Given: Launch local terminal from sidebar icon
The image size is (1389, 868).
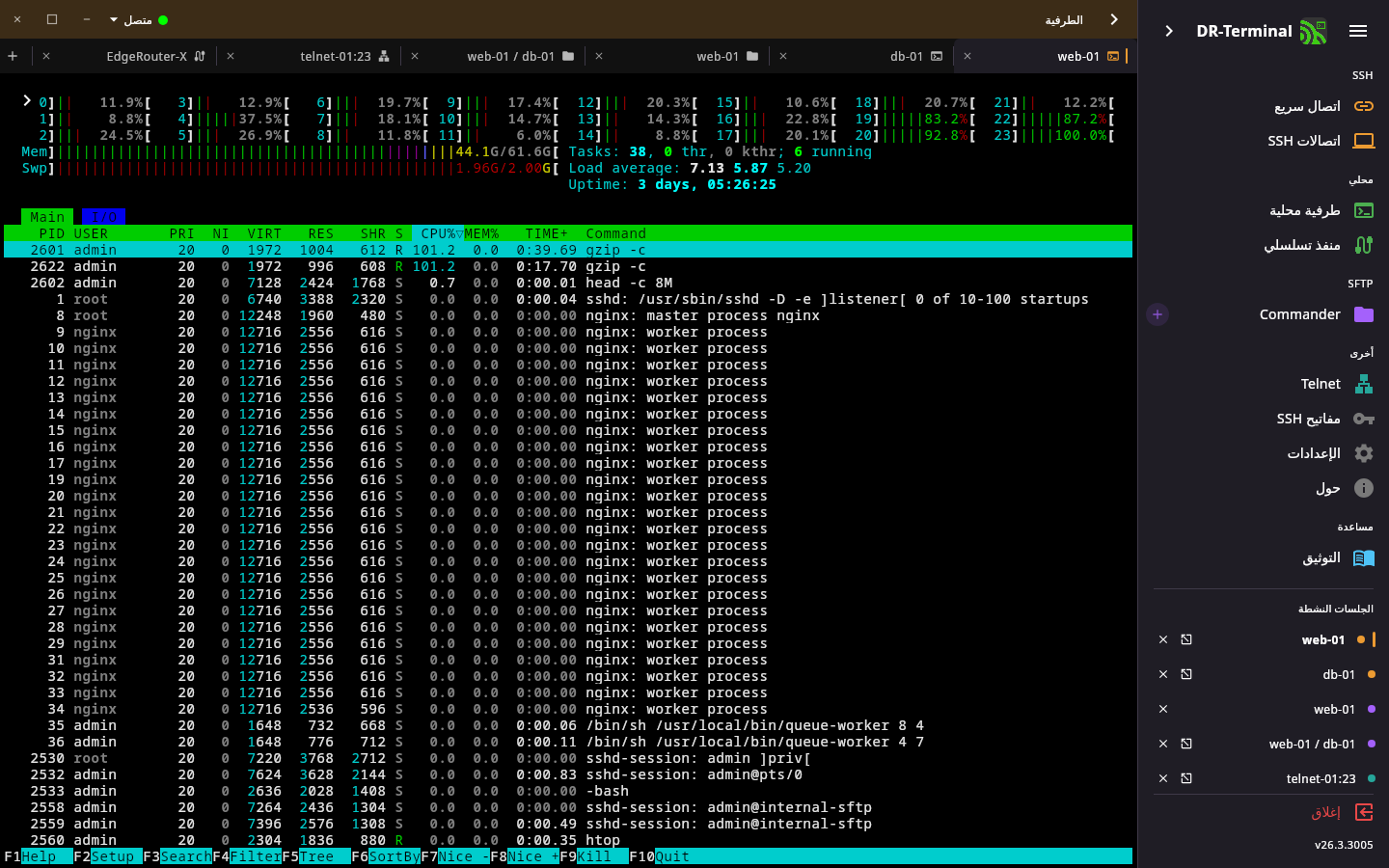Looking at the screenshot, I should coord(1364,210).
